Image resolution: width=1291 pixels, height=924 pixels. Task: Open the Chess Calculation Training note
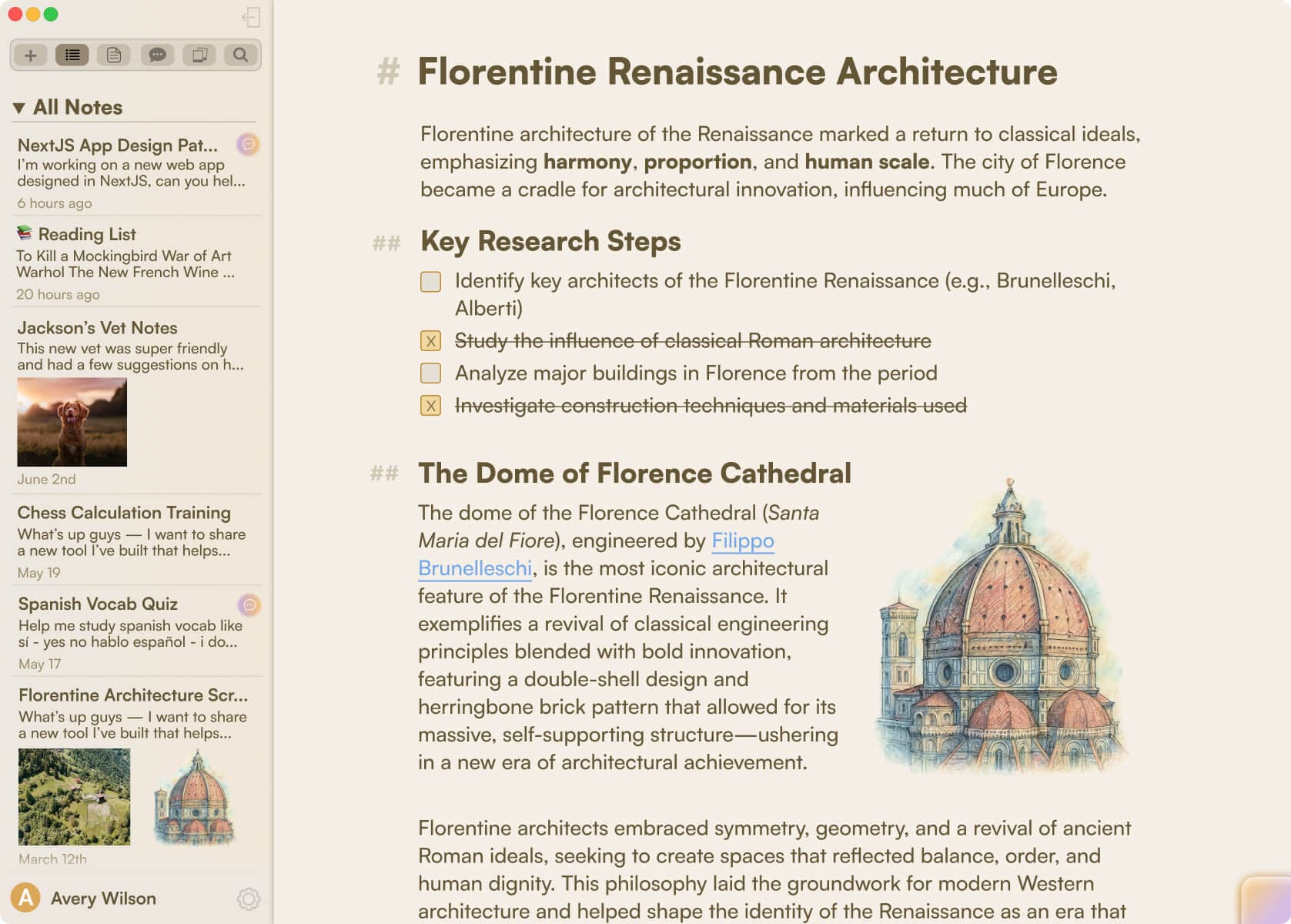tap(136, 541)
